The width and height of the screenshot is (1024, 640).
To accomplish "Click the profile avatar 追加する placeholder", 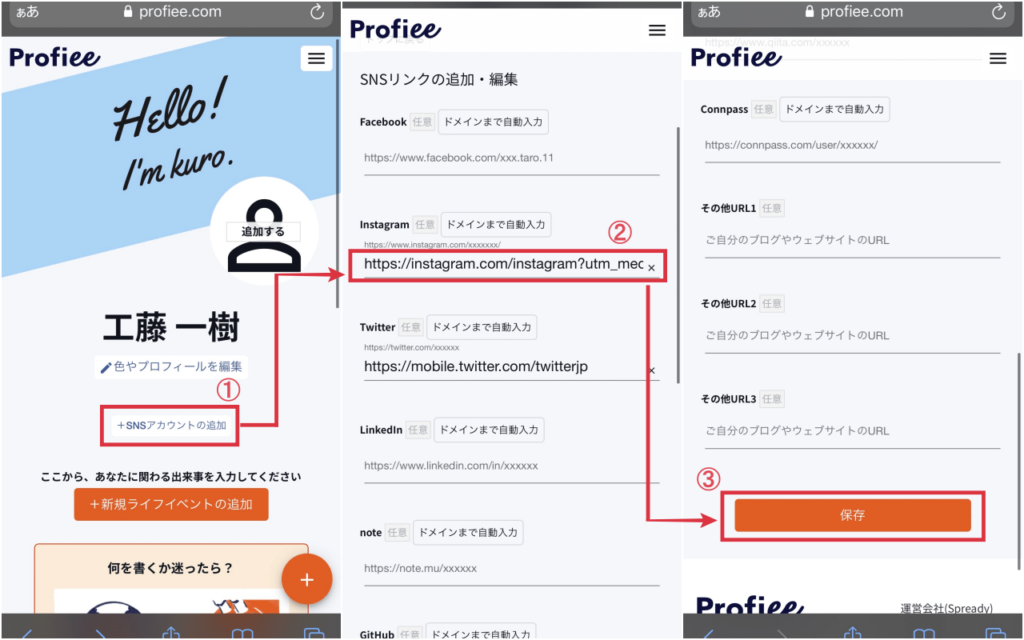I will 264,231.
